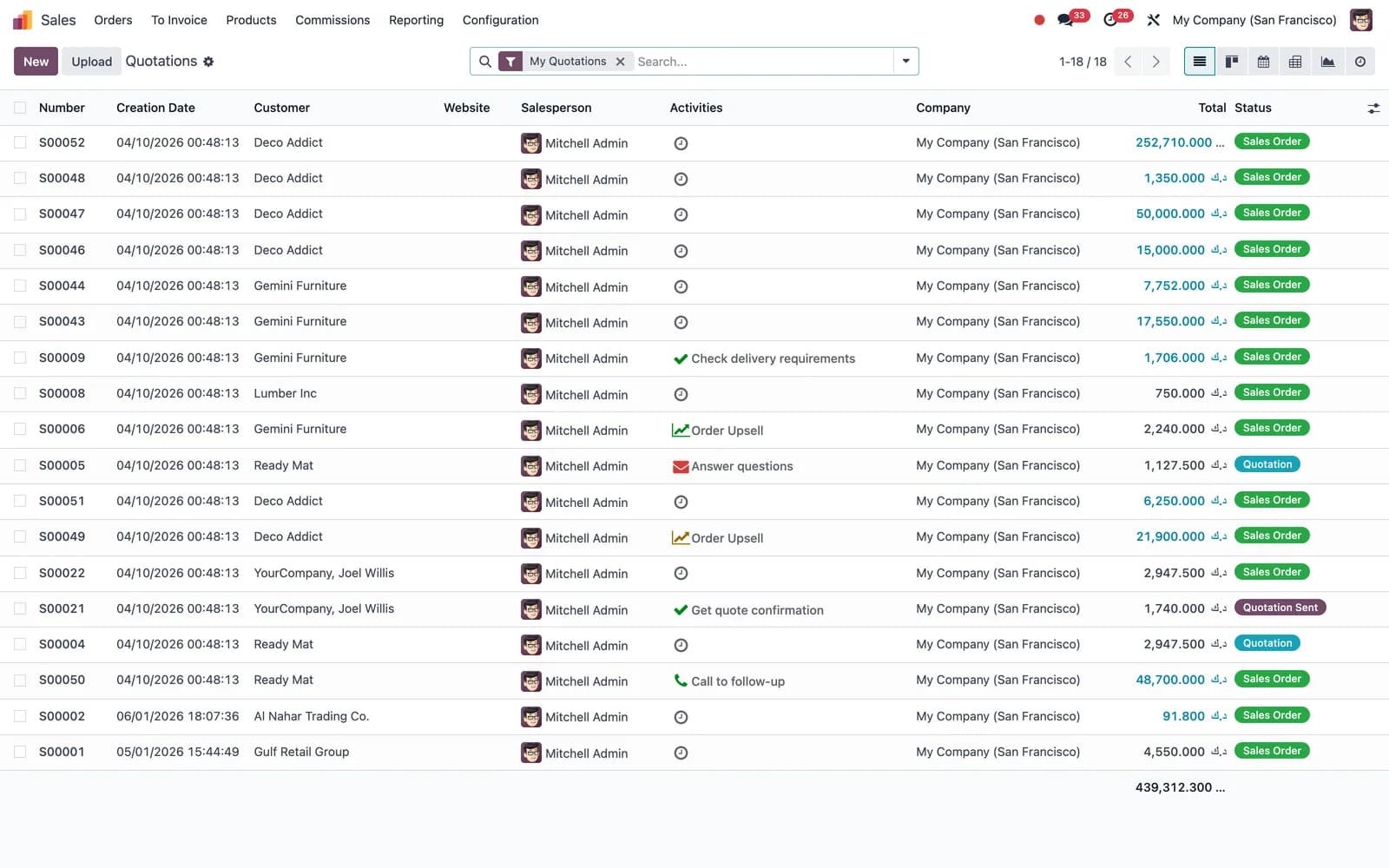
Task: Toggle the select-all checkbox in the header
Action: coord(20,108)
